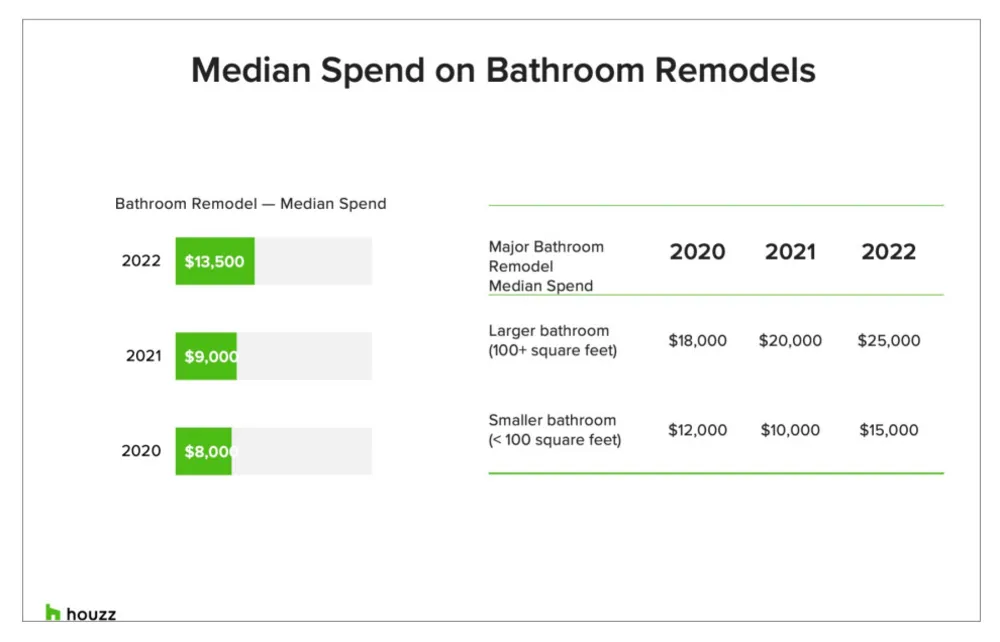Select the 2020 column header in table
Viewport: 1000px width, 642px height.
[x=697, y=251]
